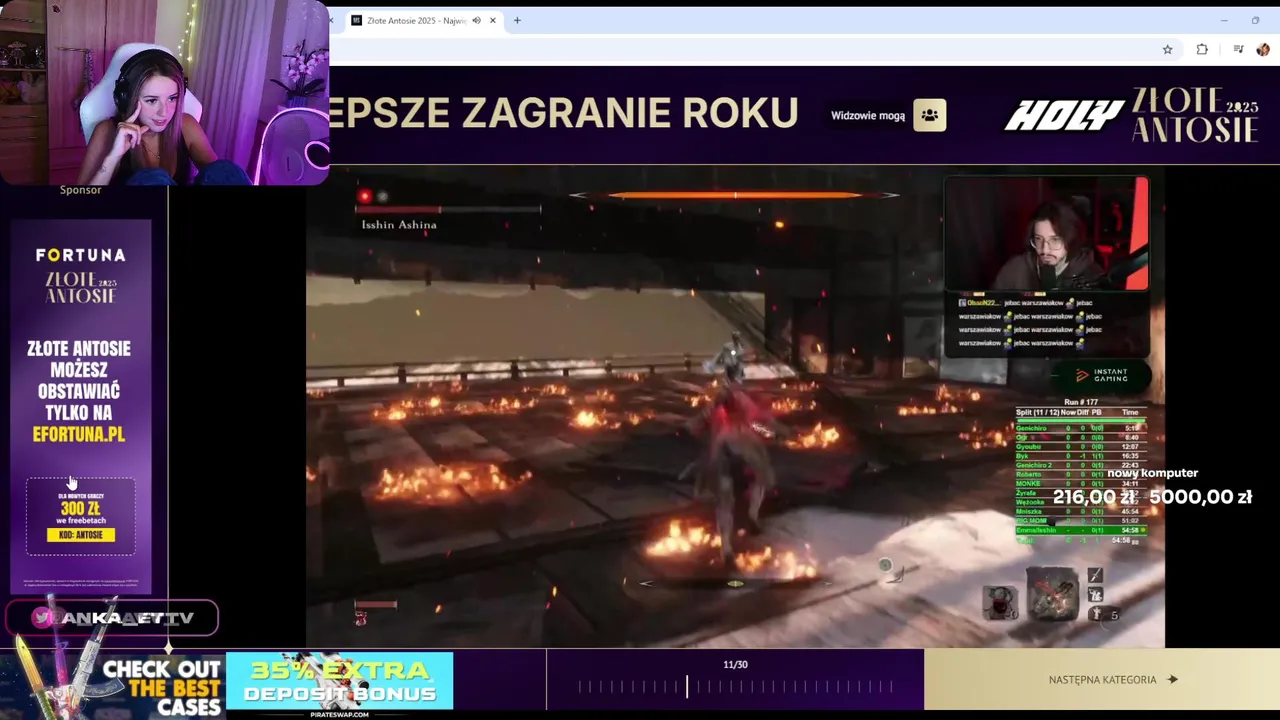Close the Złote Antosie 2025 browser tab
The width and height of the screenshot is (1280, 720).
pos(492,20)
